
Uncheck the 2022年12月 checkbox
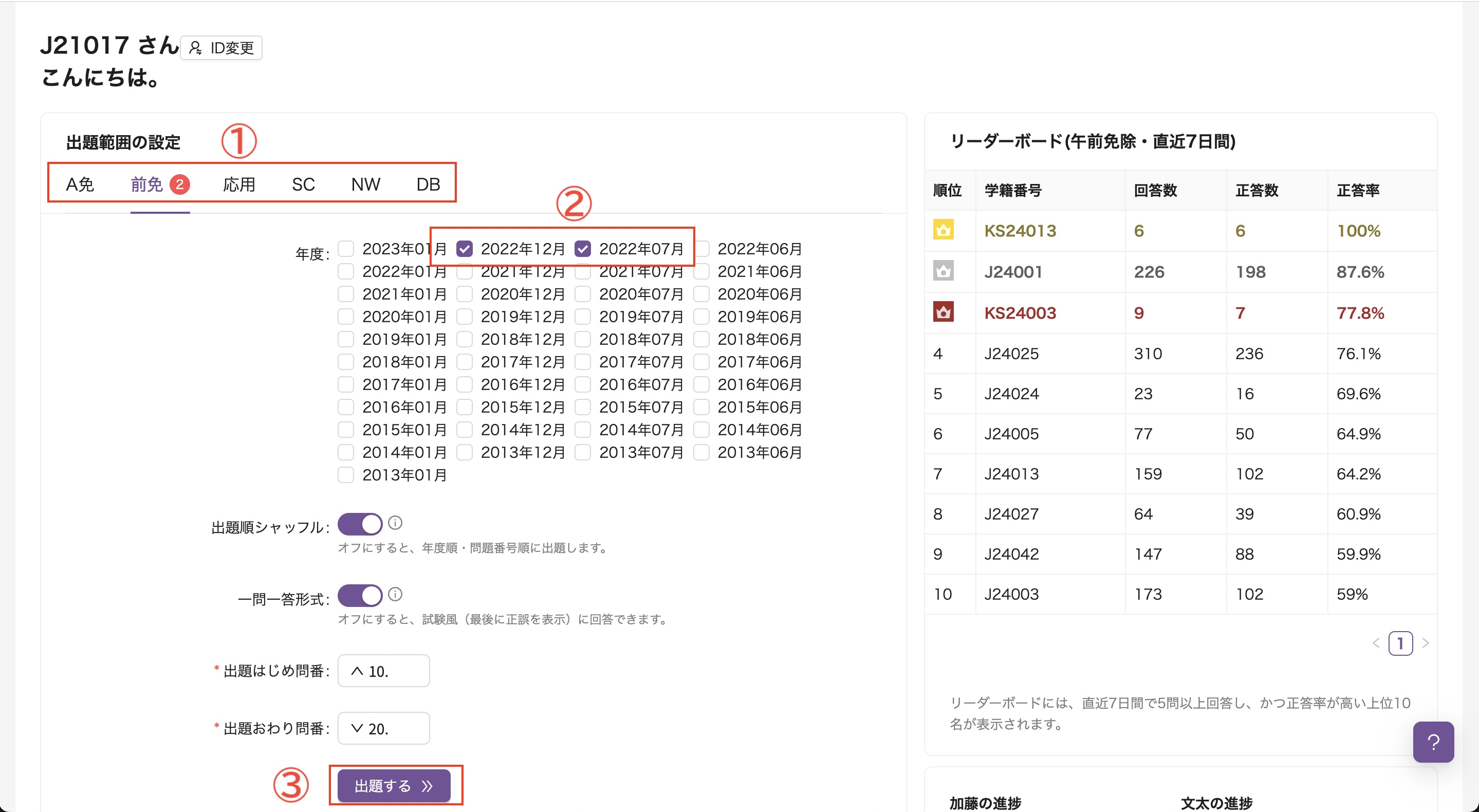465,249
